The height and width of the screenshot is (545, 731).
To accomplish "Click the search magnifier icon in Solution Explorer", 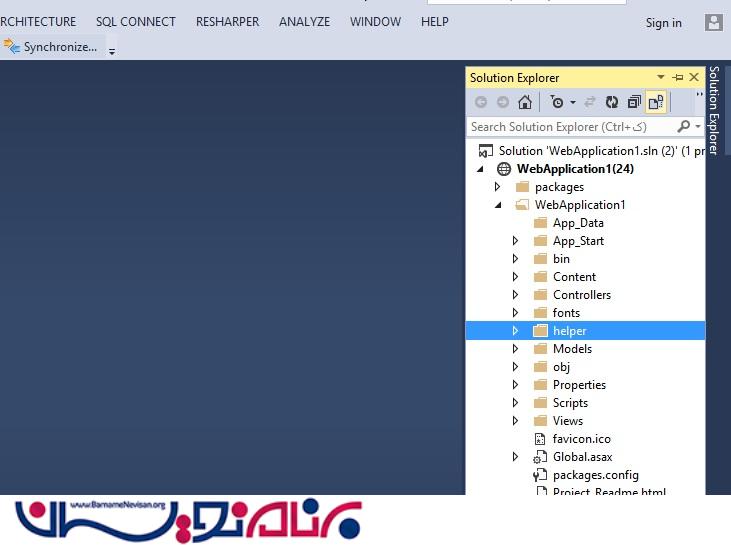I will tap(683, 127).
